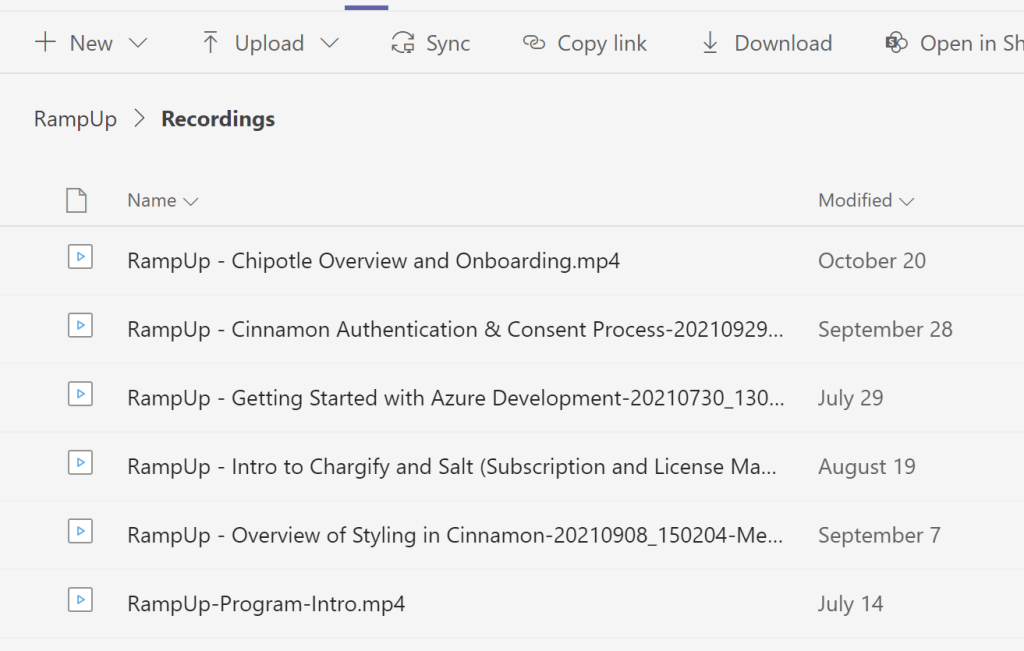The width and height of the screenshot is (1024, 651).
Task: Click the video icon beside Chipotle Overview file
Action: coord(80,258)
